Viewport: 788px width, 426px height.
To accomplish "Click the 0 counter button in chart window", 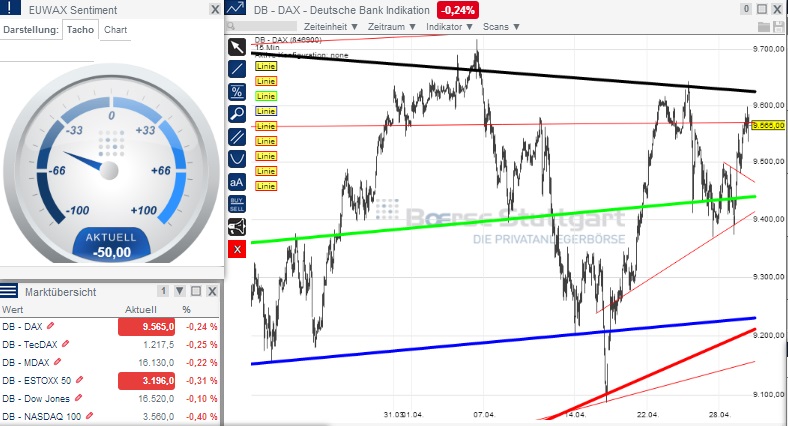I will 746,9.
